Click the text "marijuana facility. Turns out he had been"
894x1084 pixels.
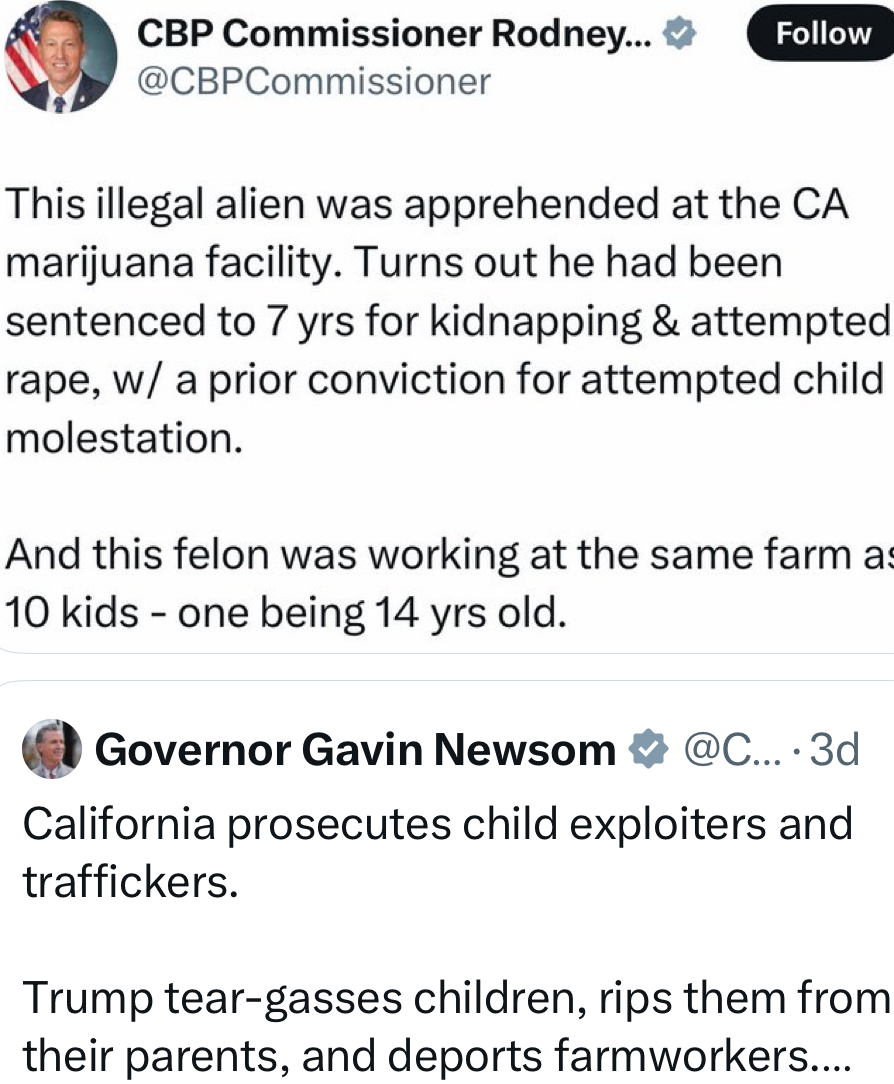coord(394,265)
